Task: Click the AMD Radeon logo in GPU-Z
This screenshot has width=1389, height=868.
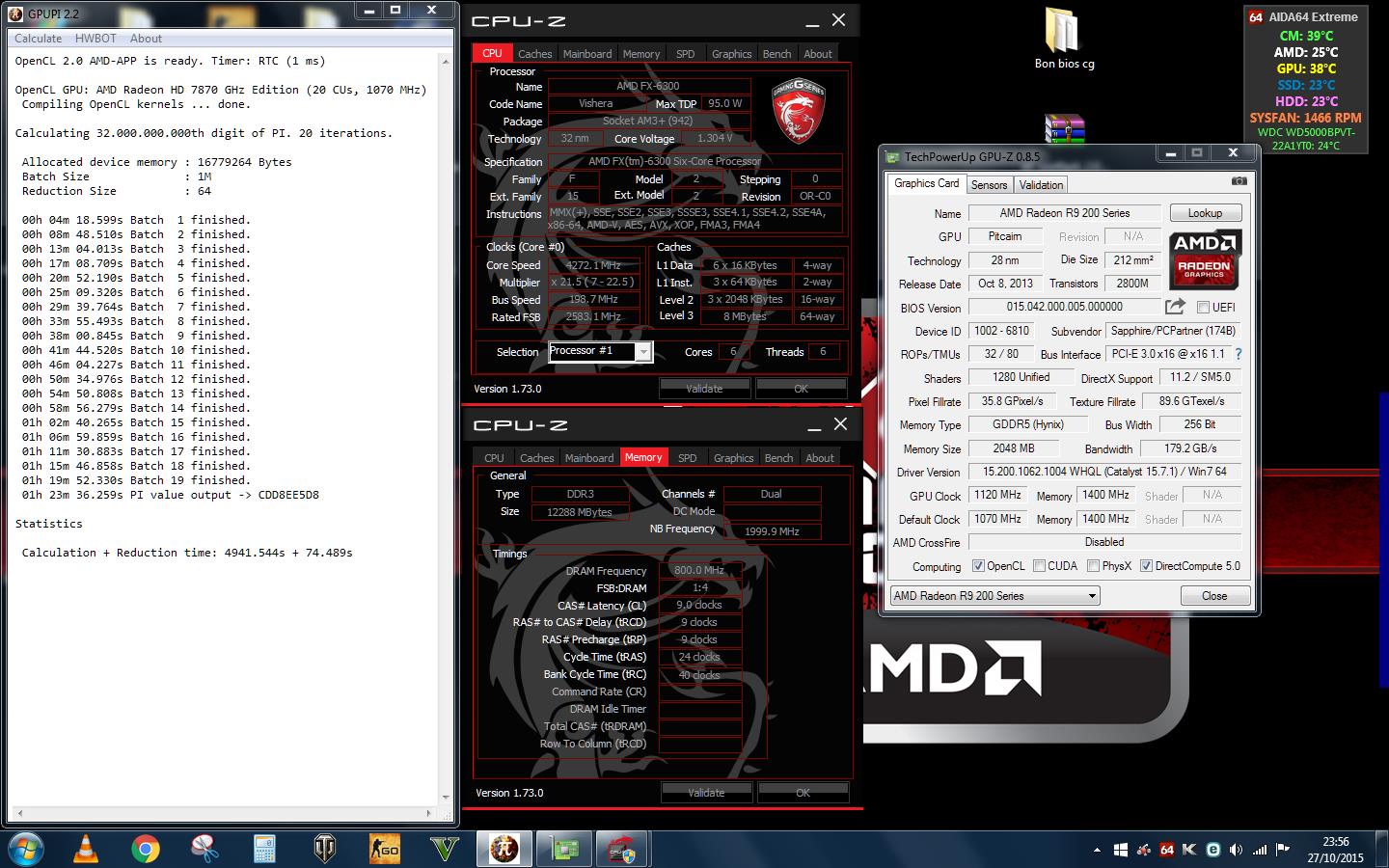Action: [x=1205, y=259]
